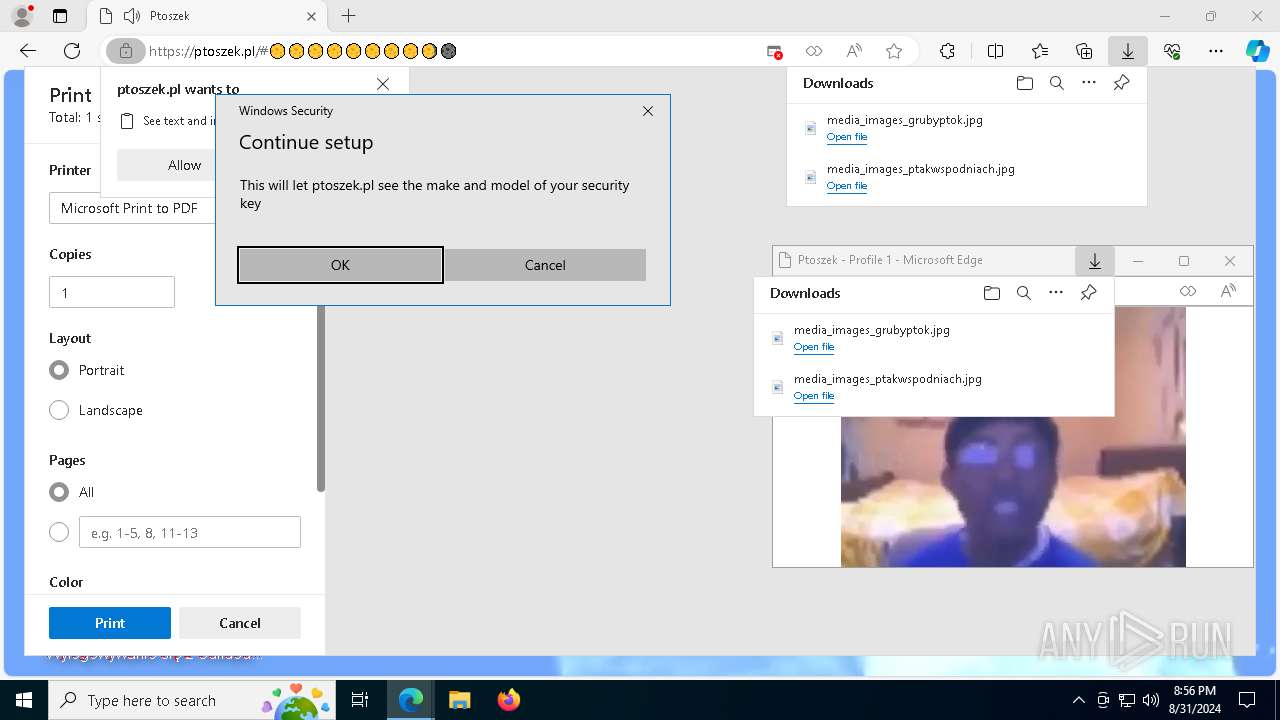1280x720 pixels.
Task: Toggle split screen icon in toolbar
Action: (x=995, y=51)
